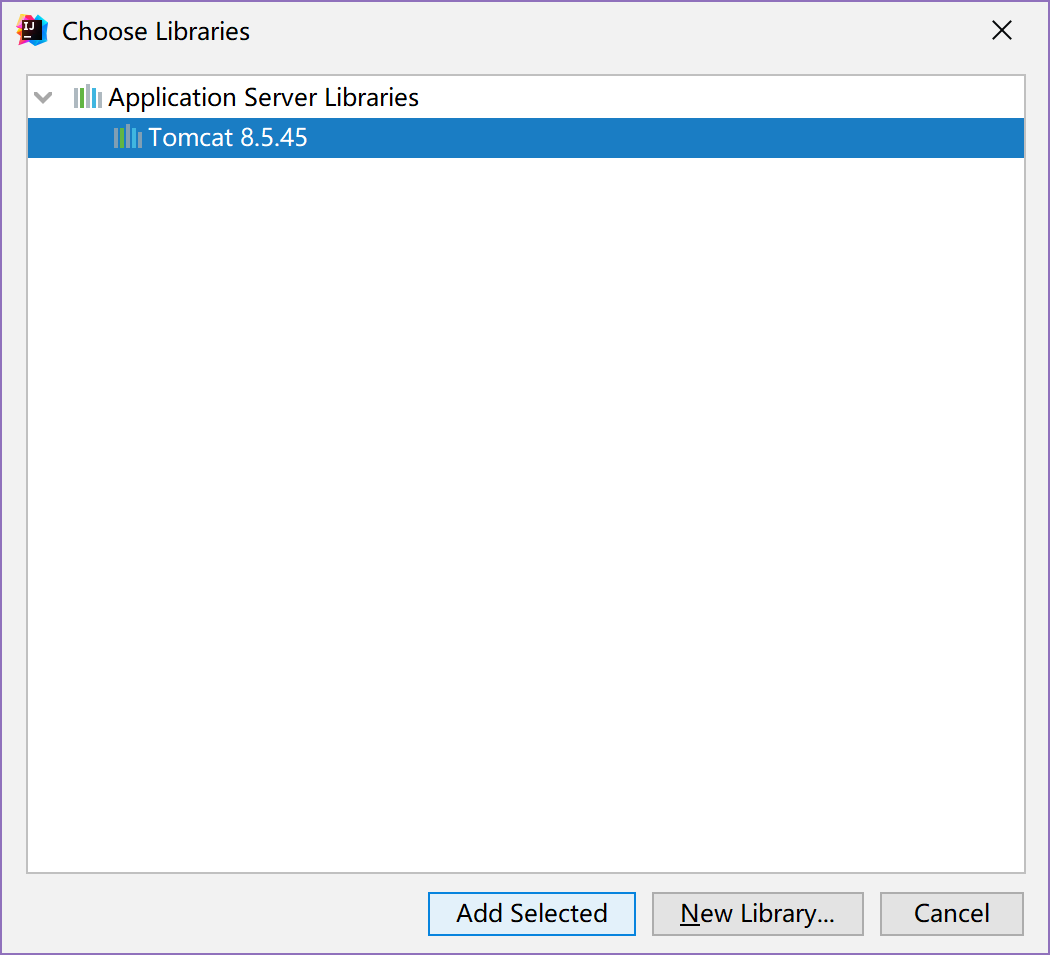1050x955 pixels.
Task: Click empty white area of the library list
Action: 526,509
